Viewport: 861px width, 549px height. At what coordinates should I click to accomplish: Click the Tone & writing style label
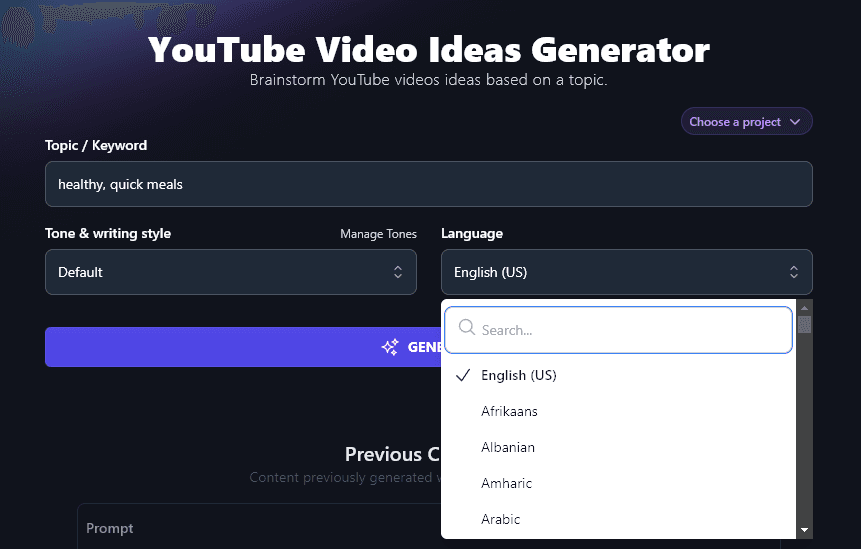pos(108,233)
